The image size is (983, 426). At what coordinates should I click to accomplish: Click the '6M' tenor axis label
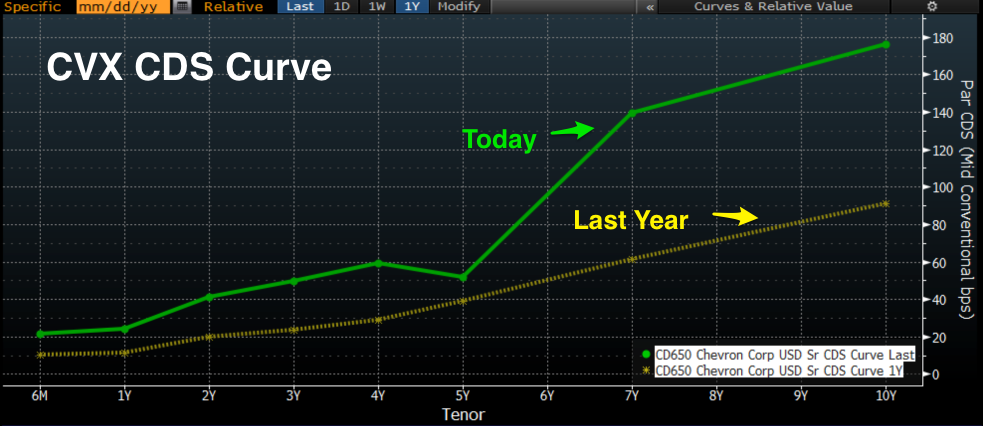pos(40,396)
